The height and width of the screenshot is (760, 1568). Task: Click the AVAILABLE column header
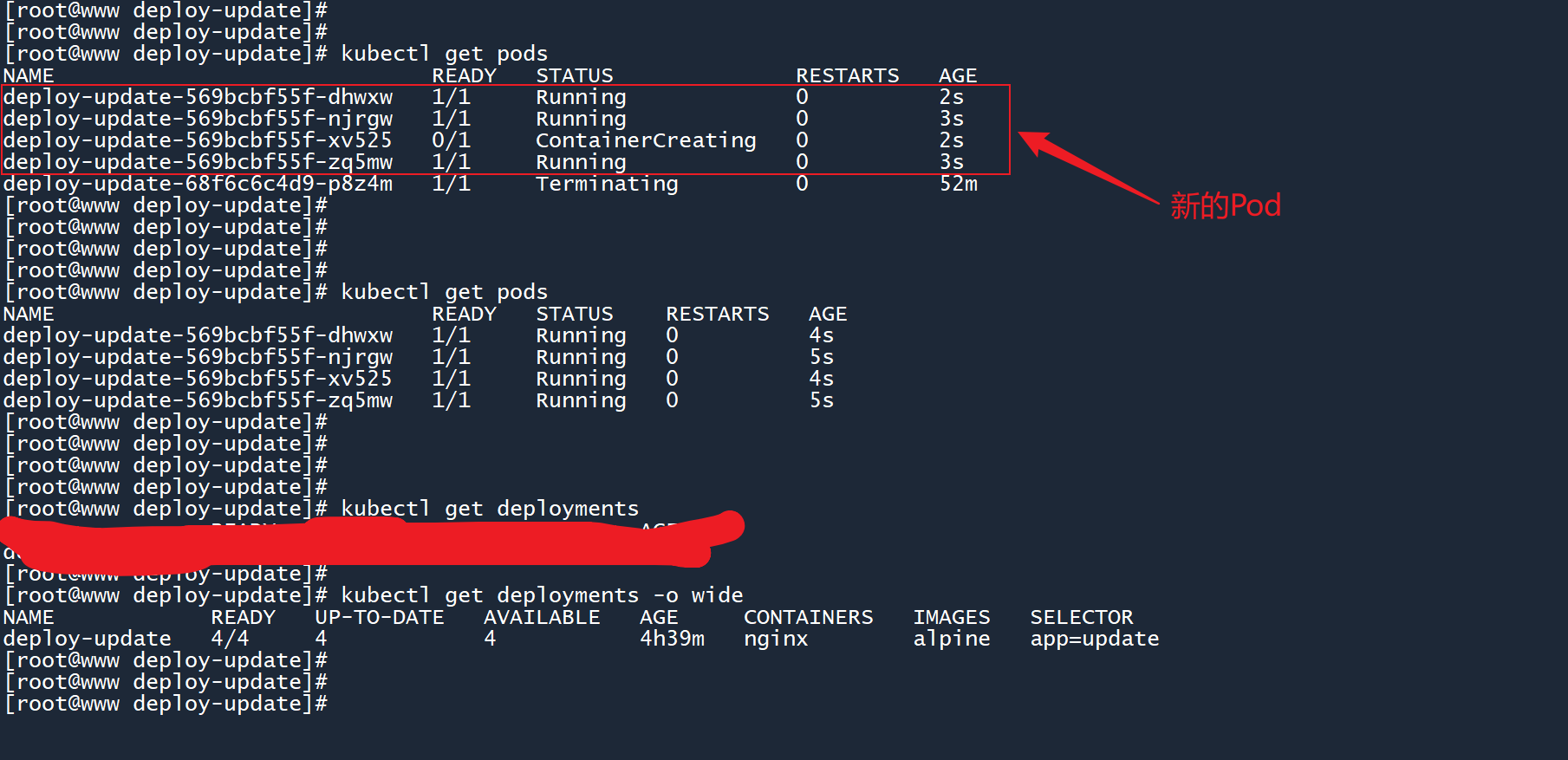coord(542,617)
